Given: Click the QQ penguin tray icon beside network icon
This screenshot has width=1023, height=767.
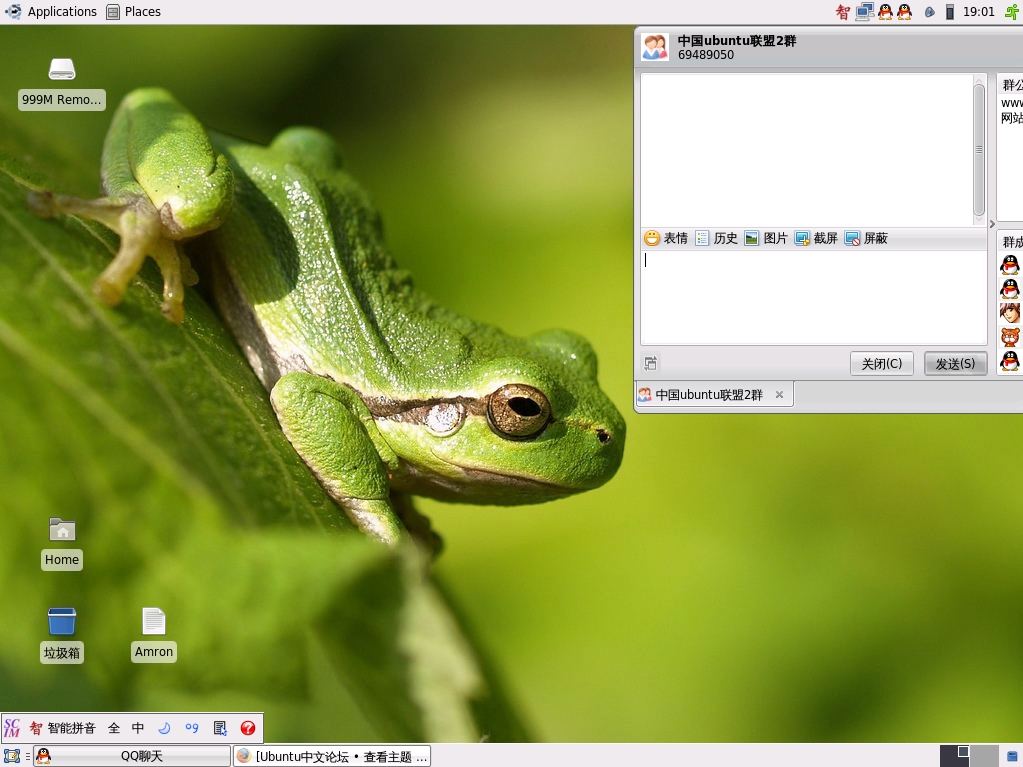Looking at the screenshot, I should 885,12.
